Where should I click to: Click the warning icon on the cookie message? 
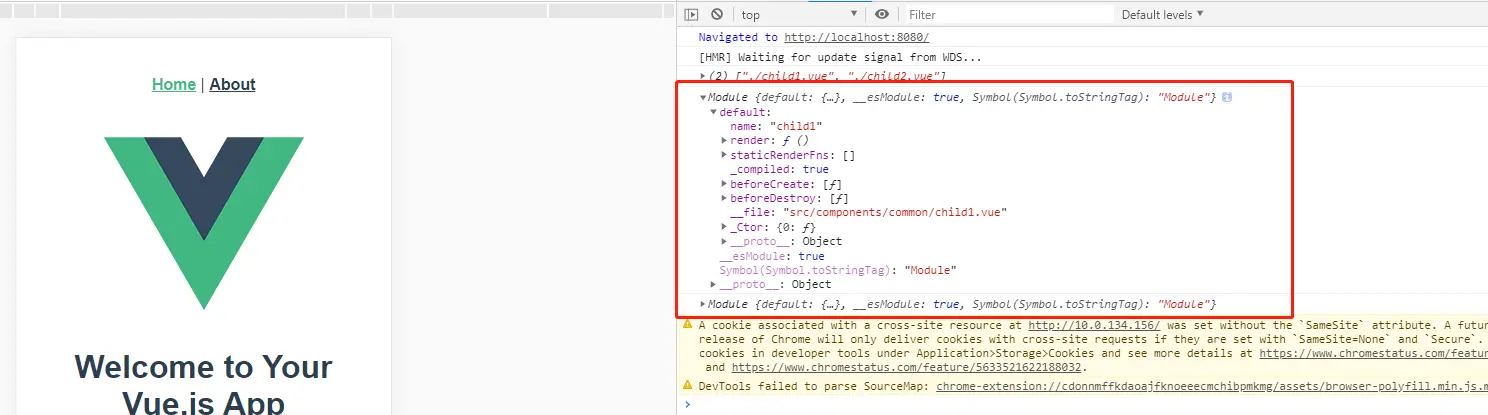click(687, 325)
